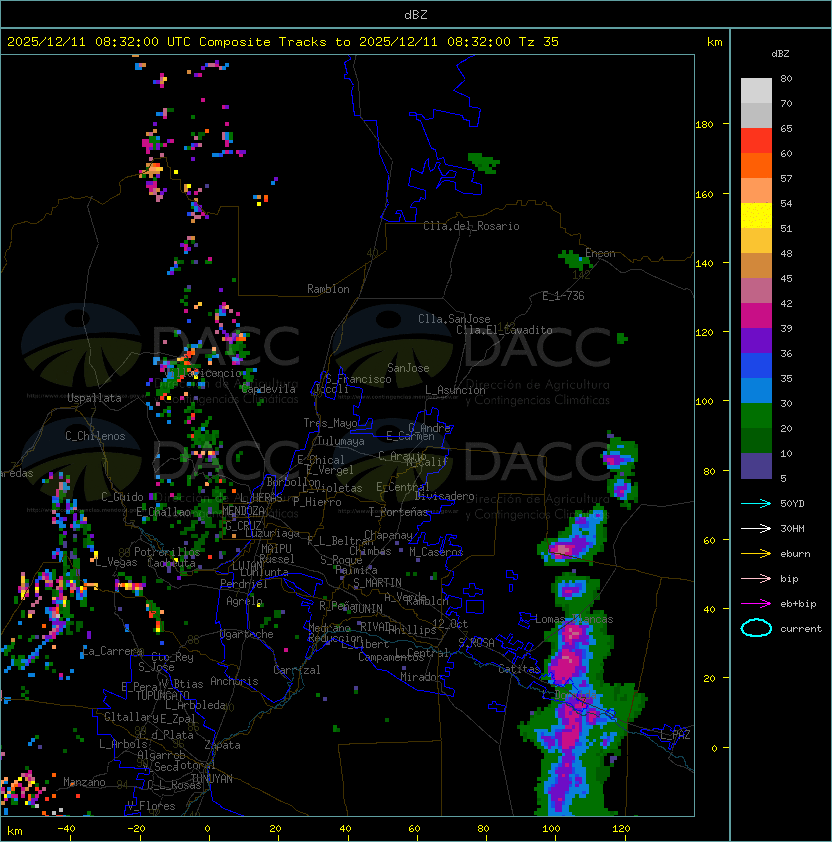Image resolution: width=832 pixels, height=842 pixels.
Task: Click the 'C_Guido' map label
Action: tap(122, 497)
